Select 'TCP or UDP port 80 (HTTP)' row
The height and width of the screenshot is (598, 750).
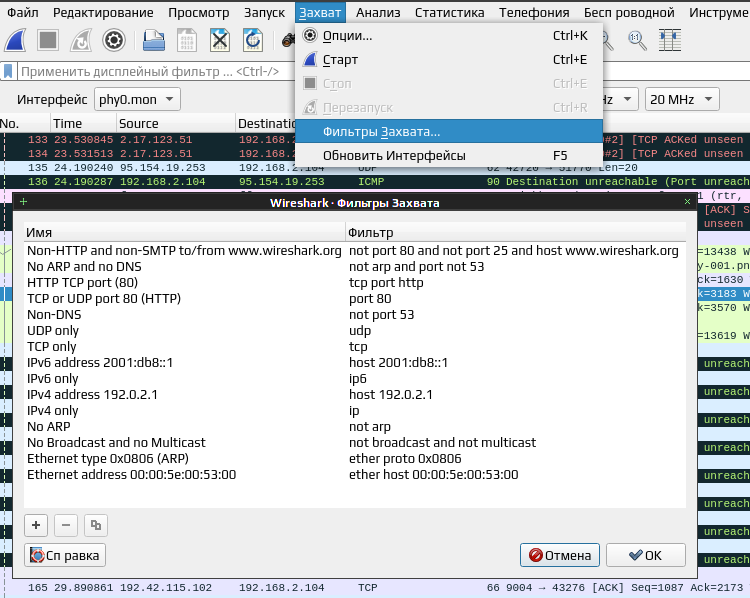(355, 299)
